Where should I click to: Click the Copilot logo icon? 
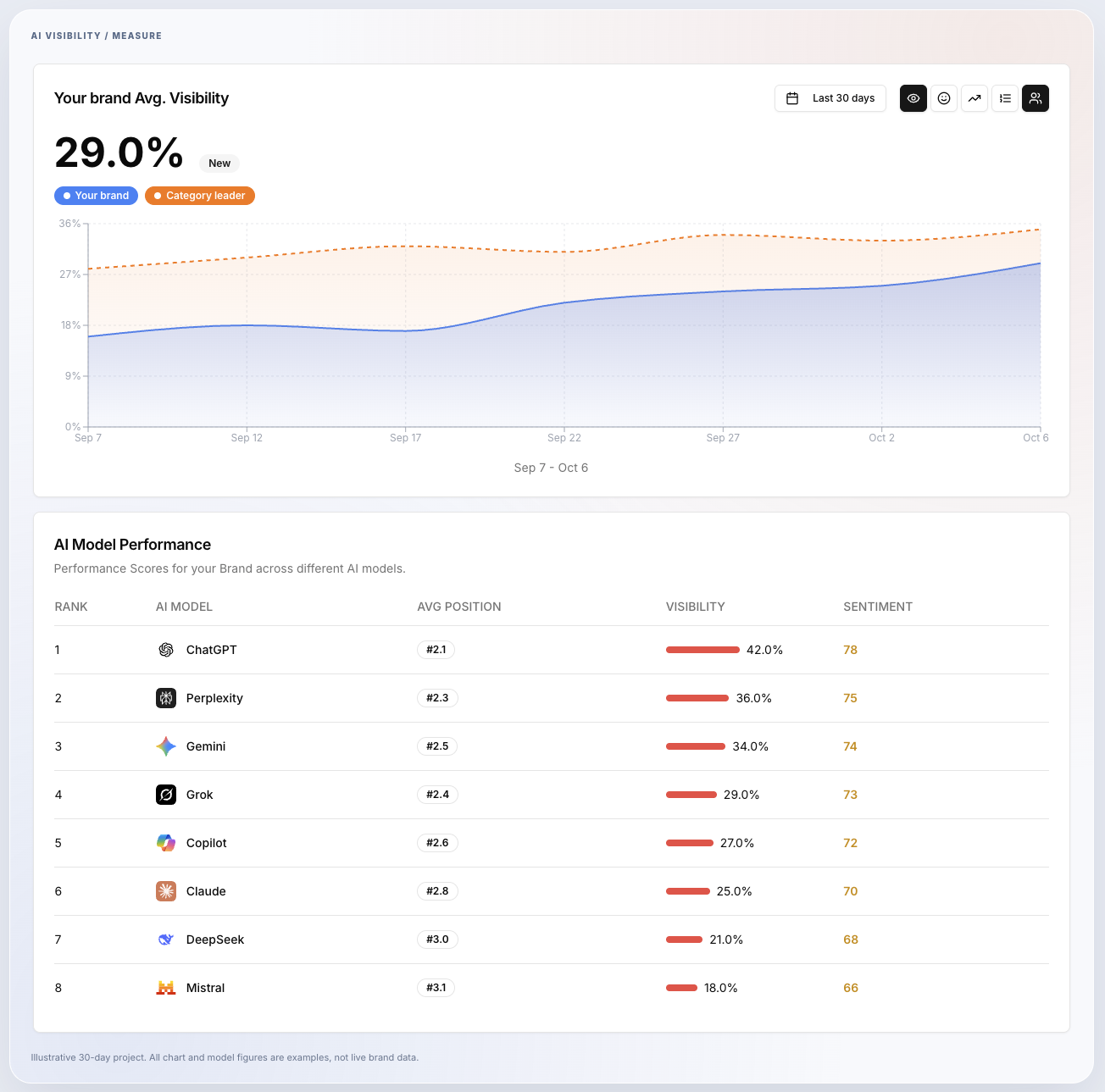click(x=166, y=843)
